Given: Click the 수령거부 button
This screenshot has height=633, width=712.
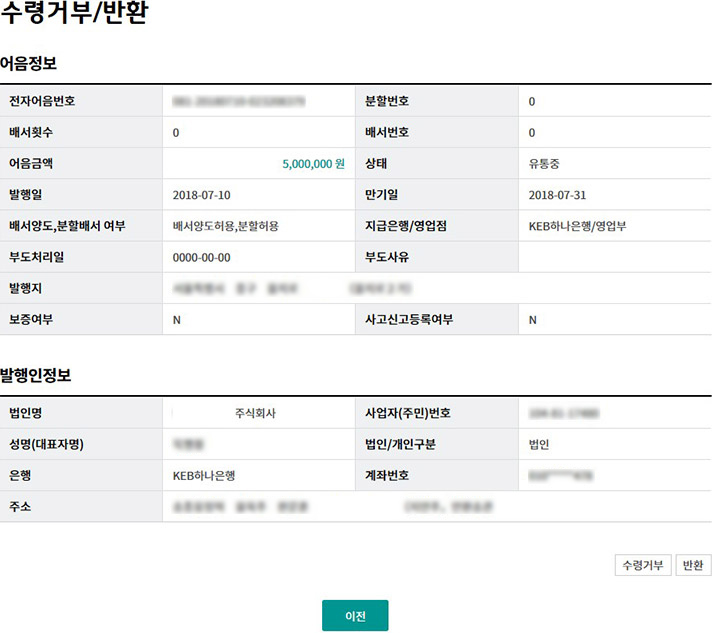Looking at the screenshot, I should pos(641,565).
